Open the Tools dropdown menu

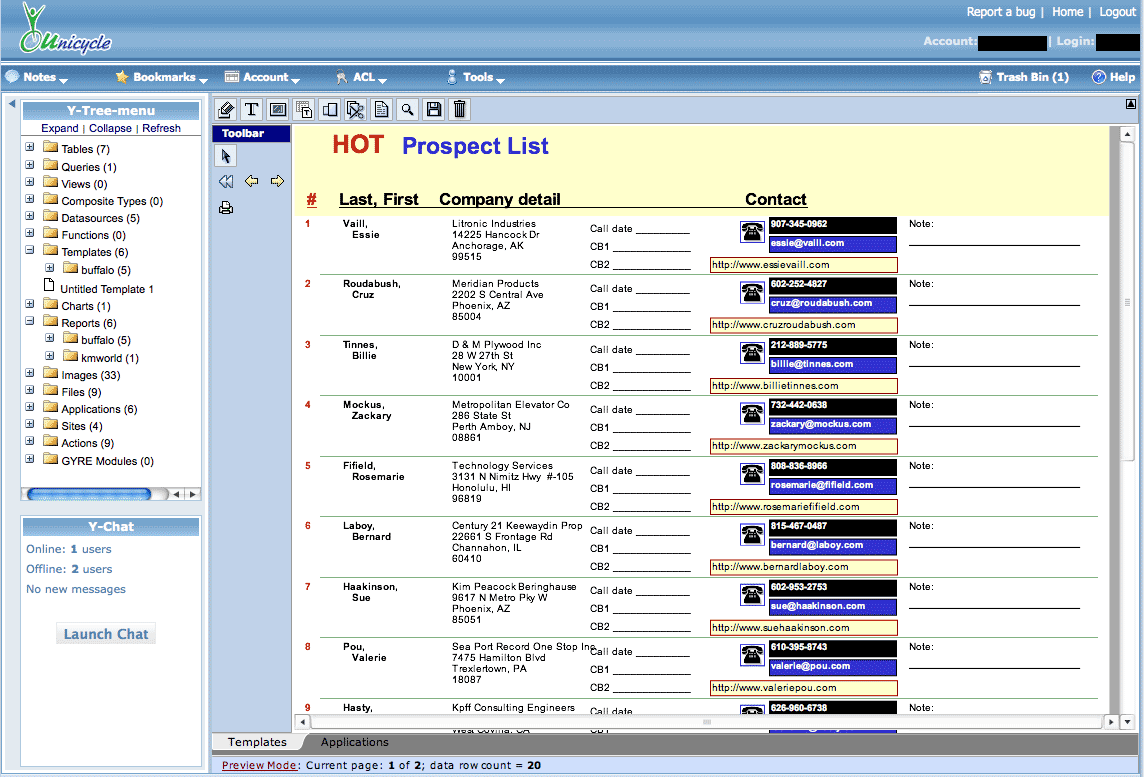[x=478, y=77]
